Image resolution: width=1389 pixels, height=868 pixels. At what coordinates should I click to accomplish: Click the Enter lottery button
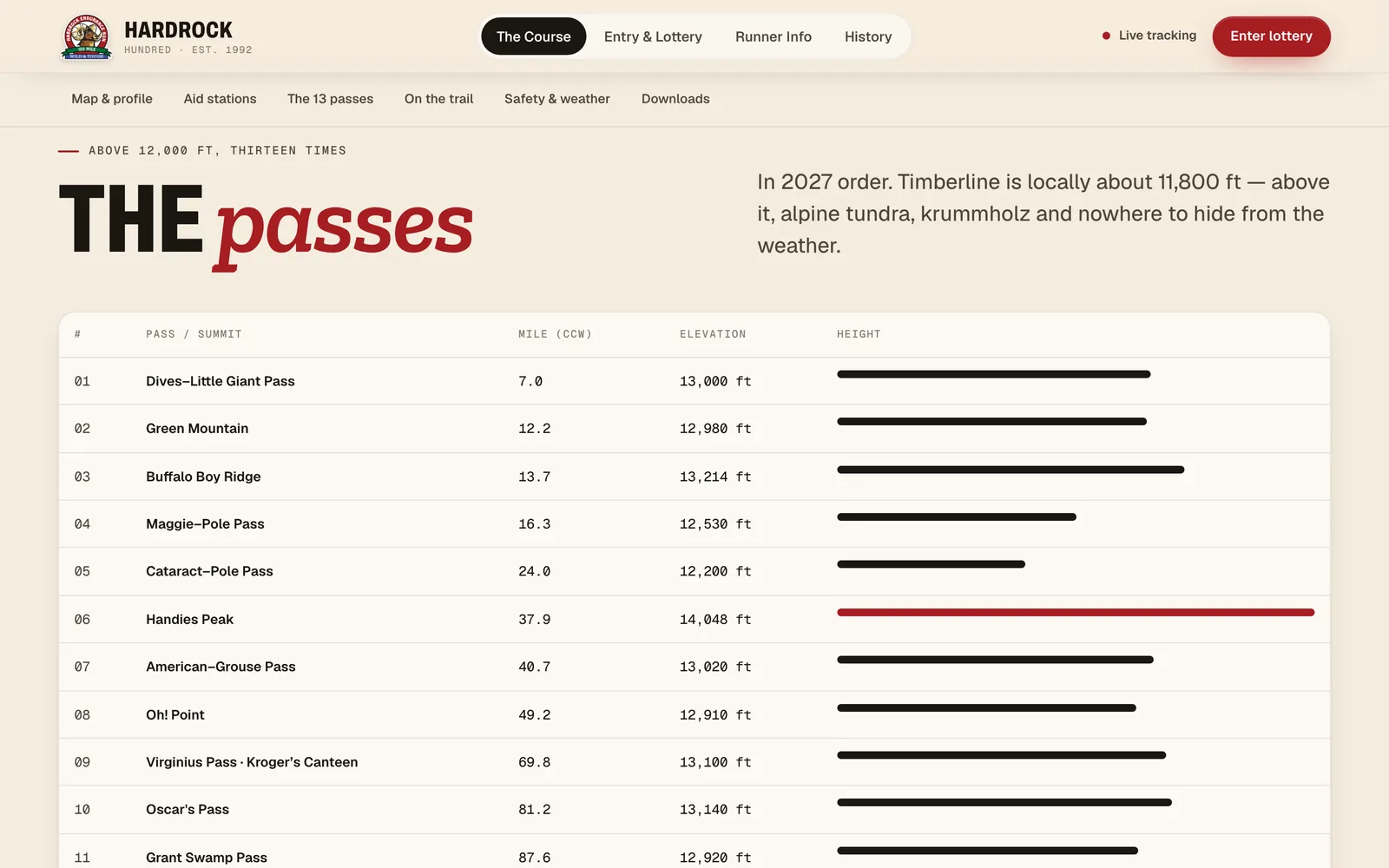tap(1271, 36)
